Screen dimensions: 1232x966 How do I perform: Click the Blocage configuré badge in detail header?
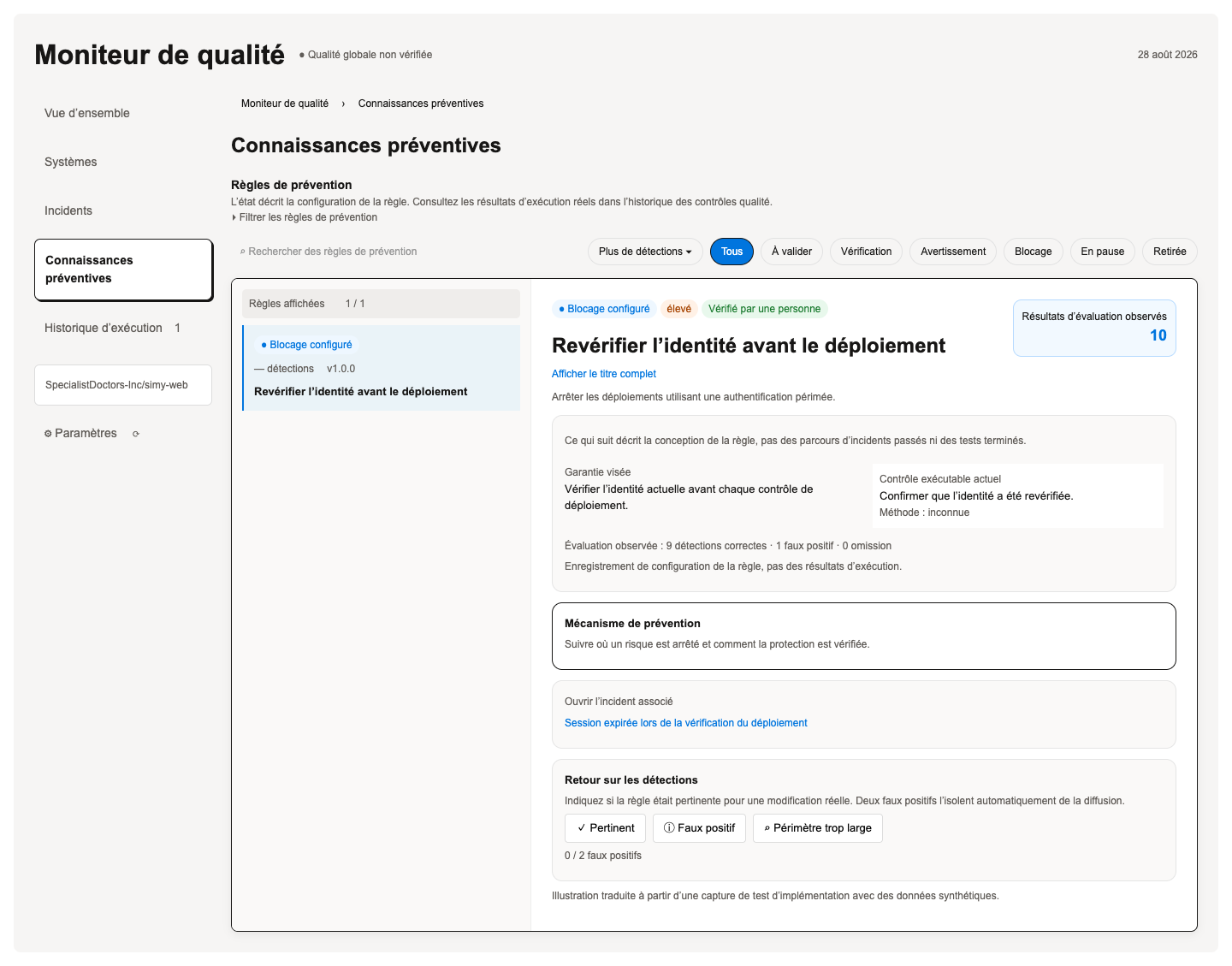click(x=604, y=309)
